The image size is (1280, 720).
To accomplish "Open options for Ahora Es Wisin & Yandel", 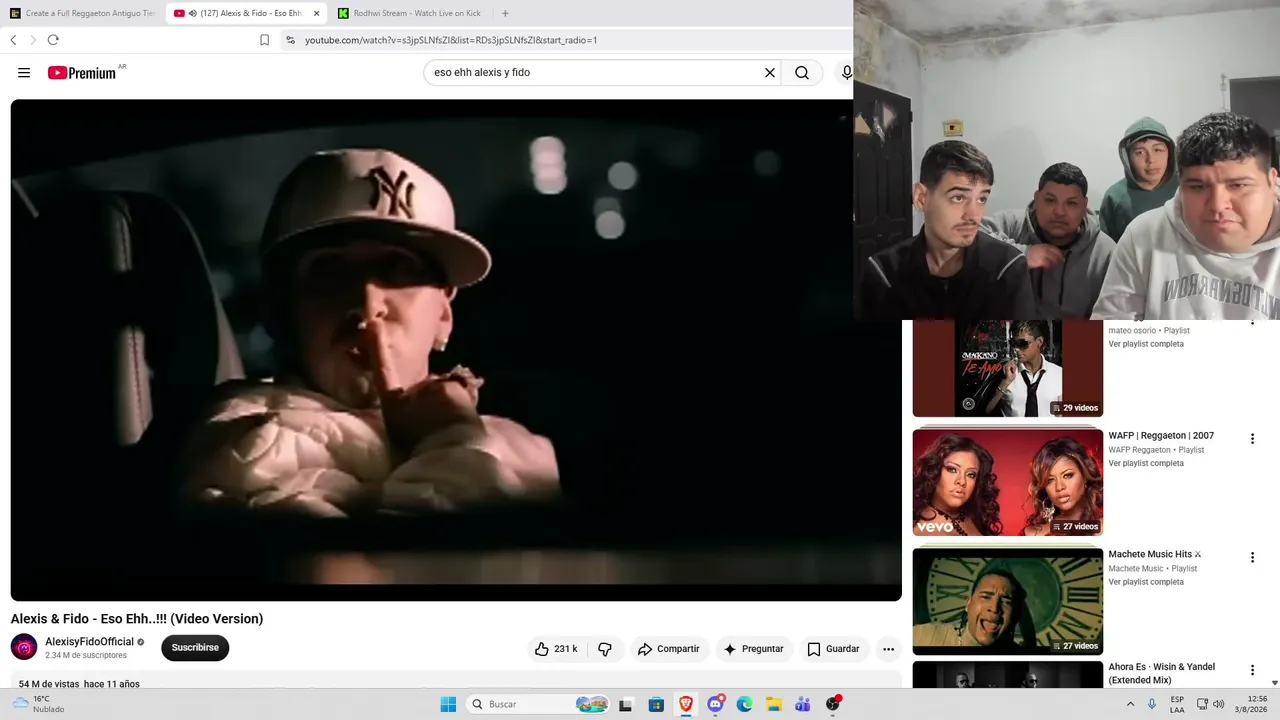I will click(x=1252, y=670).
